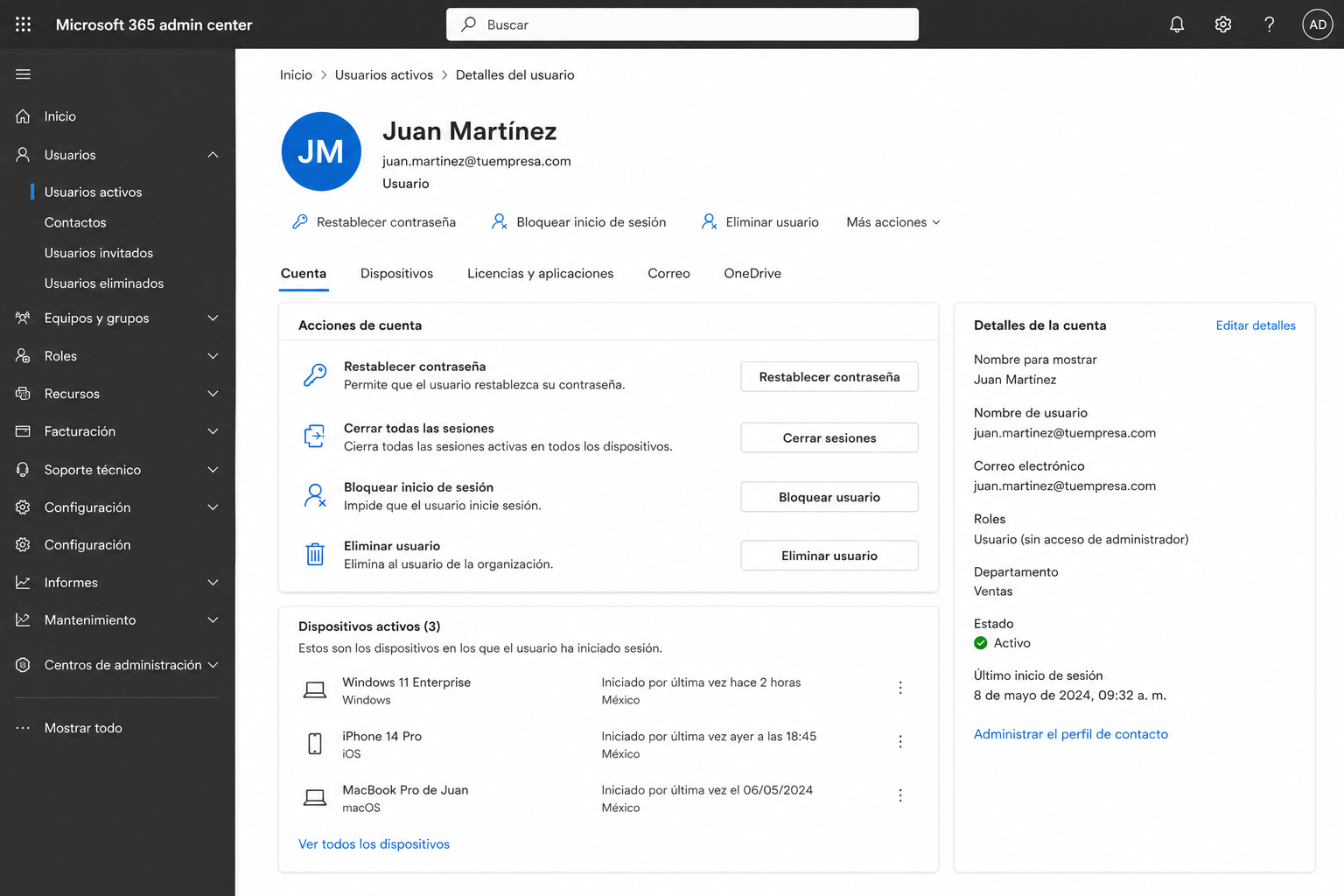The height and width of the screenshot is (896, 1344).
Task: Click the Informes chart icon
Action: [x=24, y=583]
